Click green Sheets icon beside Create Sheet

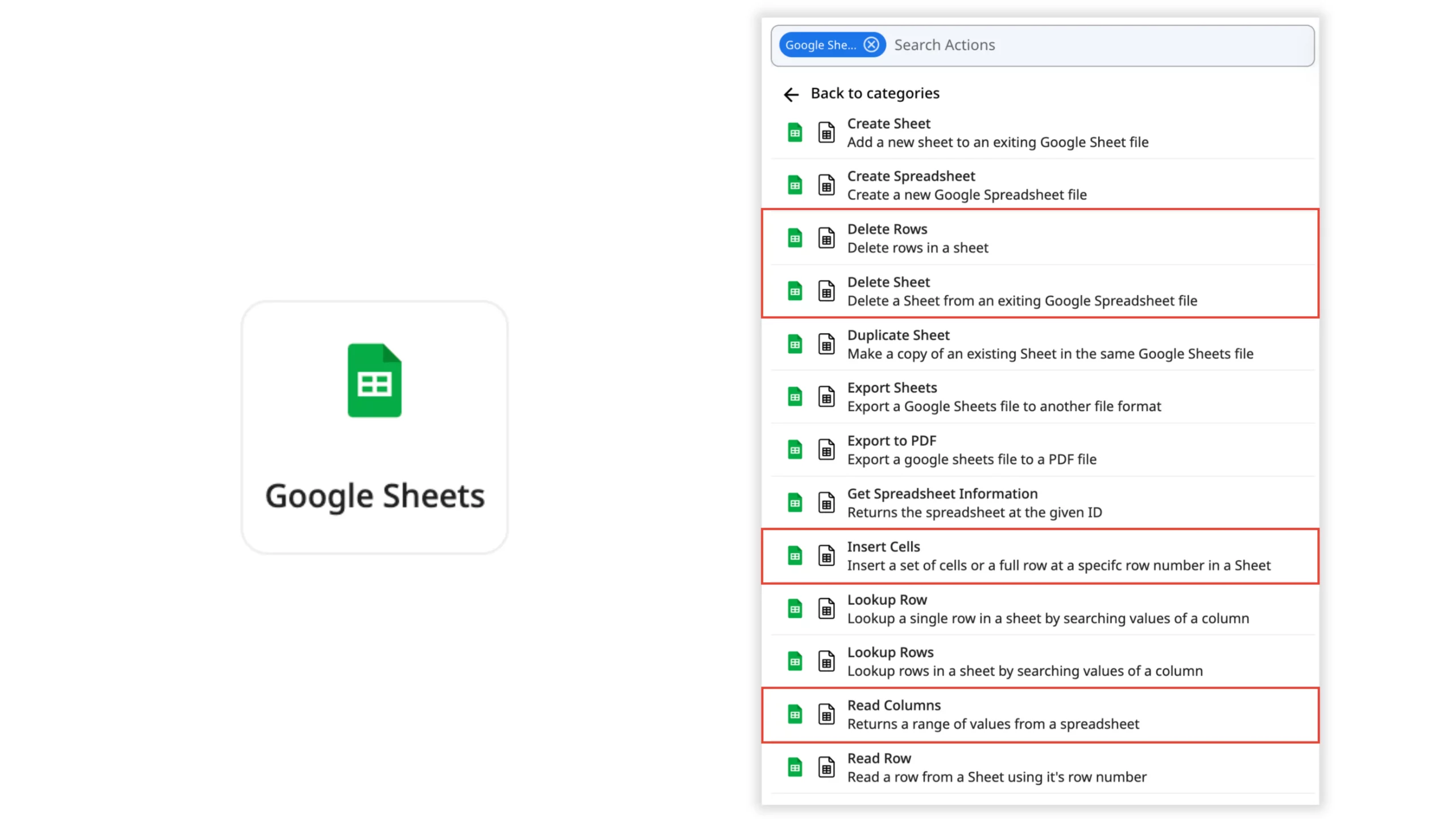click(x=795, y=133)
